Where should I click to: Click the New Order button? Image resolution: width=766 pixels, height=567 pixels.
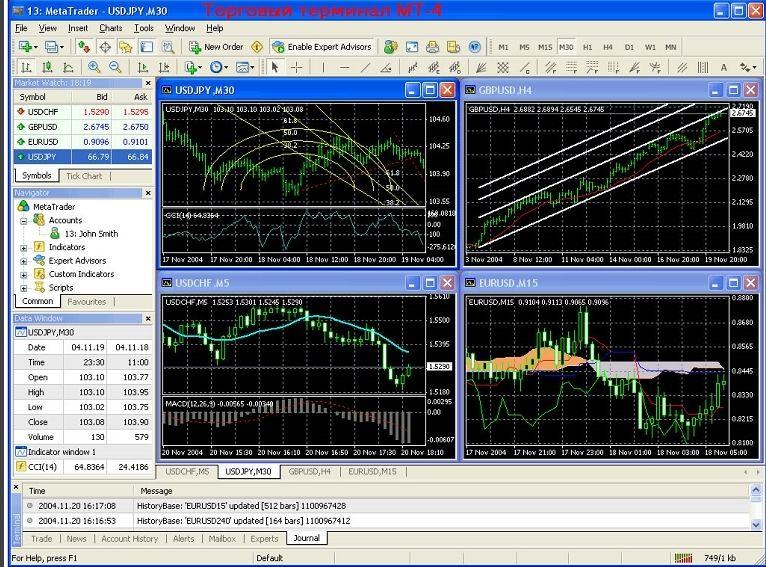[x=216, y=47]
